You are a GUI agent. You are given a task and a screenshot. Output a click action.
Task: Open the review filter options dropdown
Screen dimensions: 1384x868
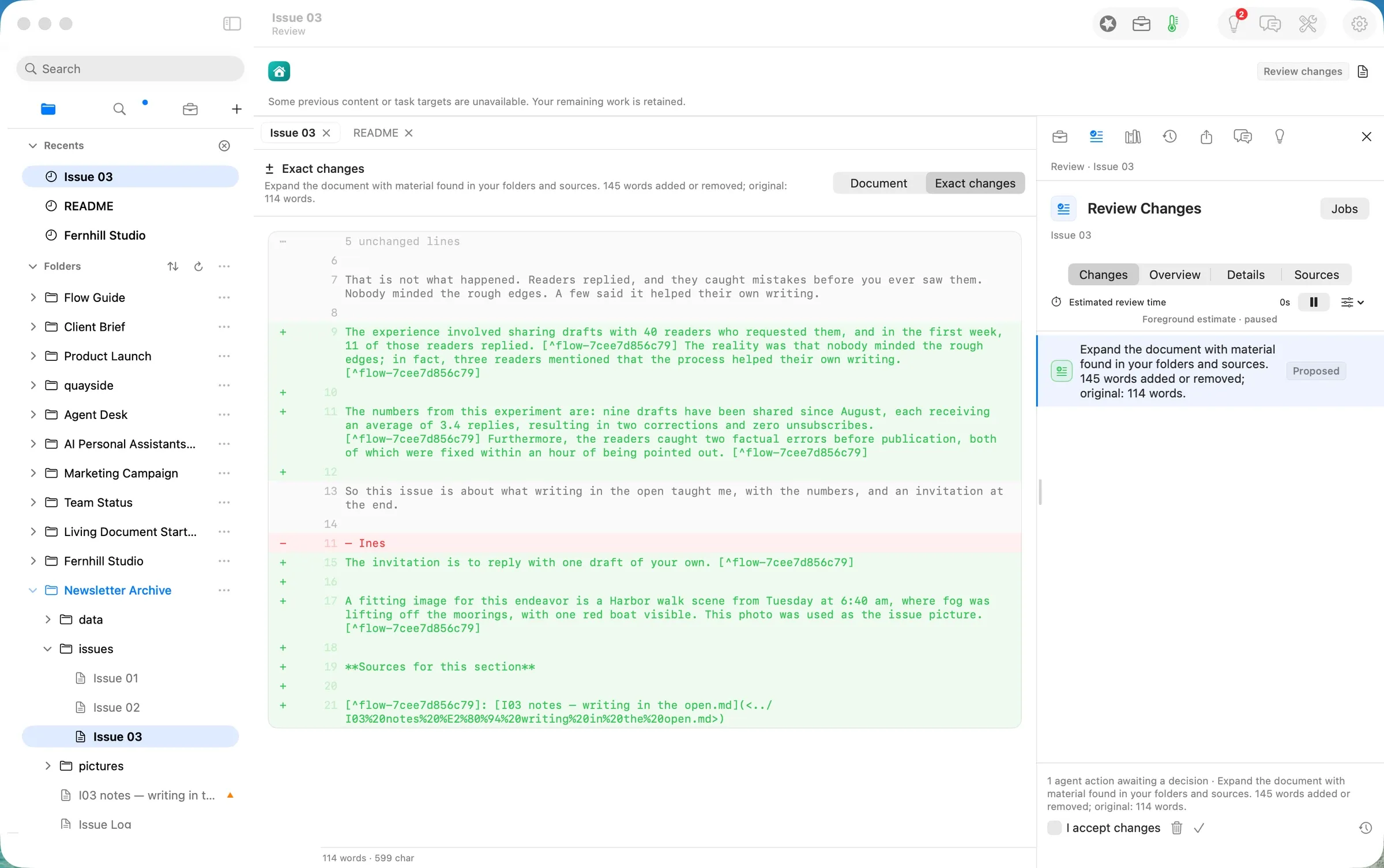1352,302
